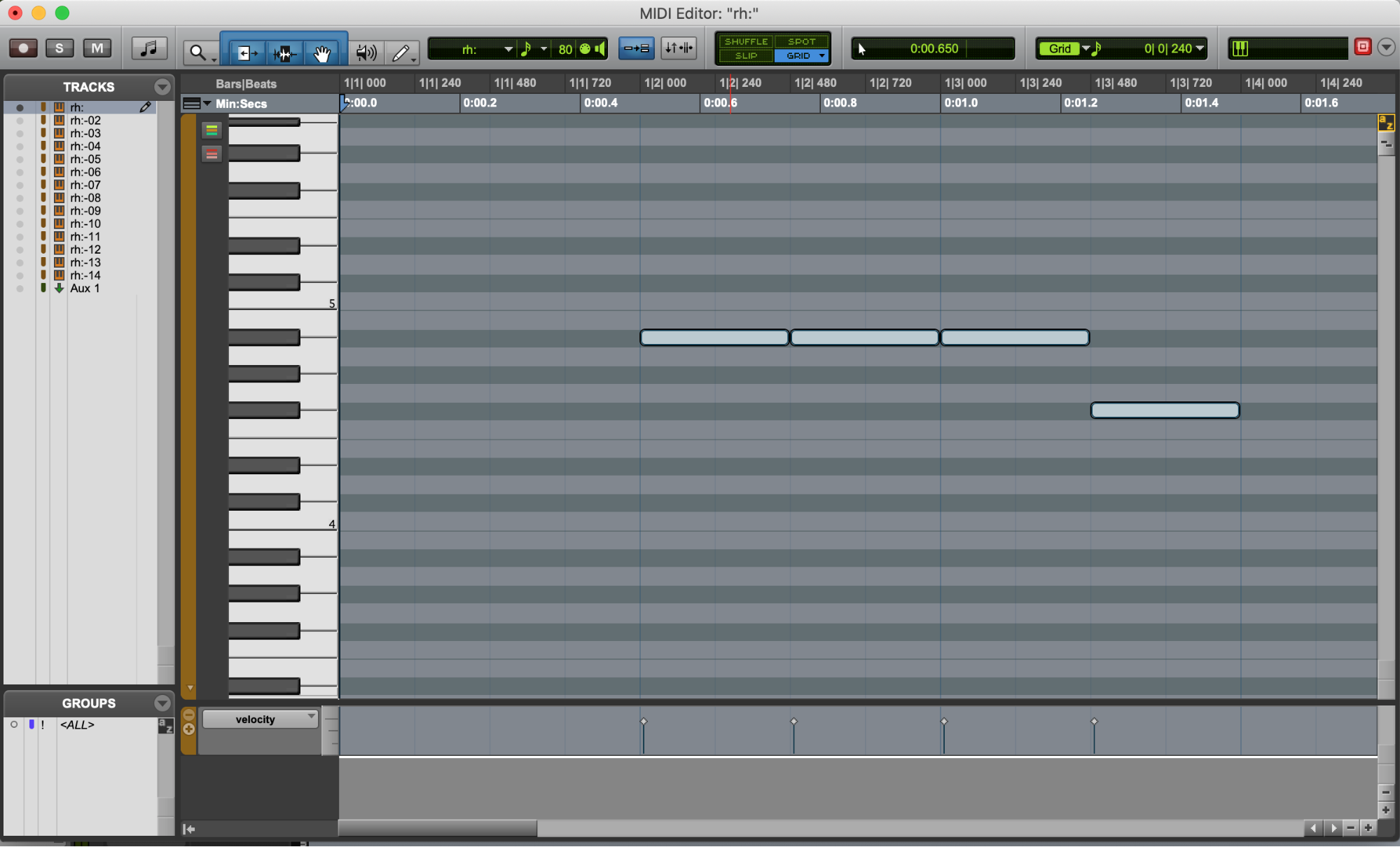Switch to SHUFFLE edit mode

(745, 41)
